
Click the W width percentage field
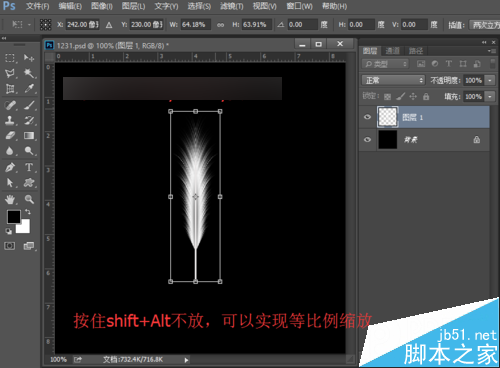195,25
